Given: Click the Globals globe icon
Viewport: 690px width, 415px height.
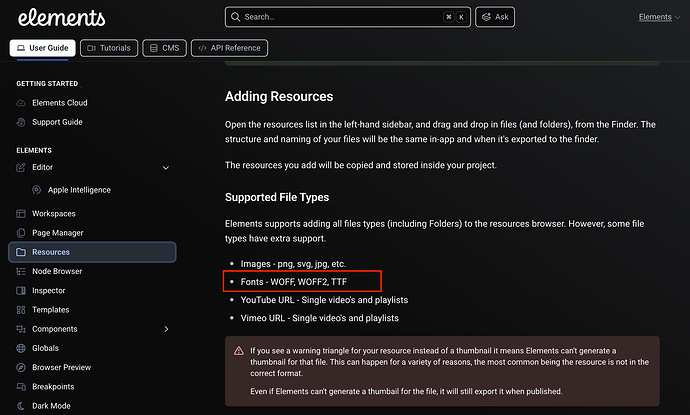Looking at the screenshot, I should pyautogui.click(x=21, y=348).
